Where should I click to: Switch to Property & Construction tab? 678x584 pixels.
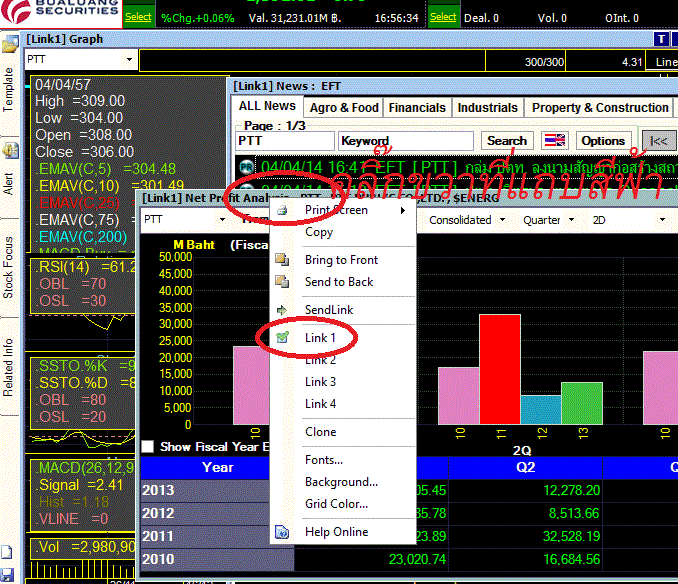click(x=600, y=108)
